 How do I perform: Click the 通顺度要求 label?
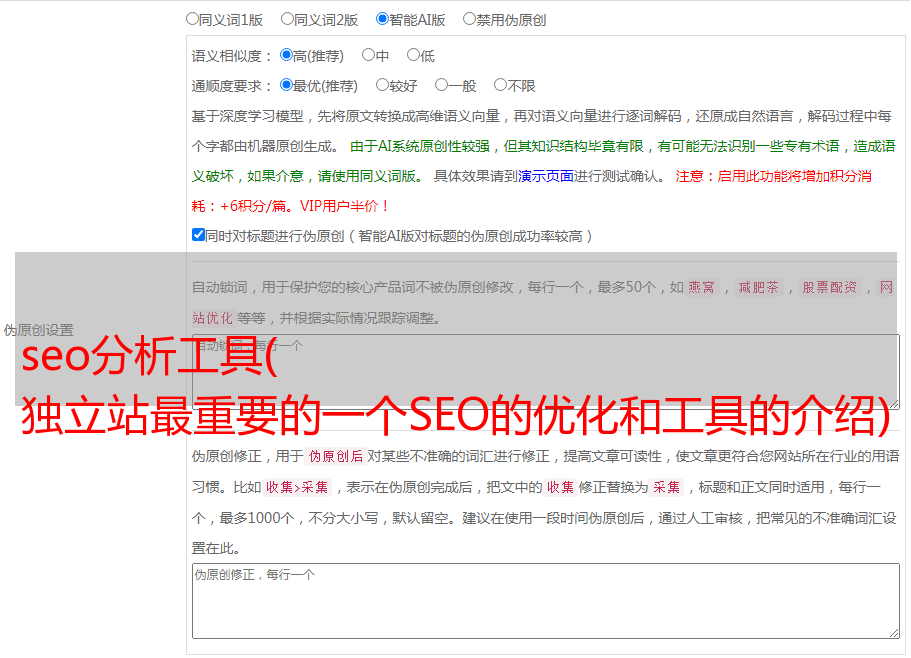[232, 86]
